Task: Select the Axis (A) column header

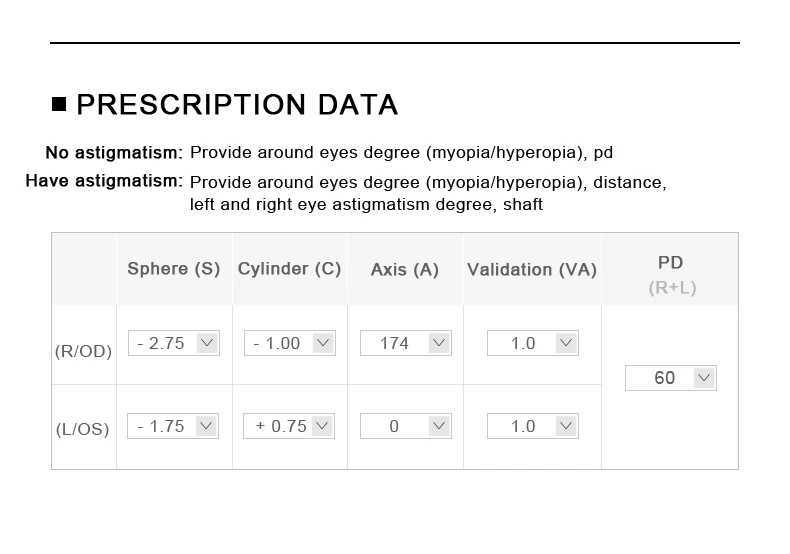Action: [405, 270]
